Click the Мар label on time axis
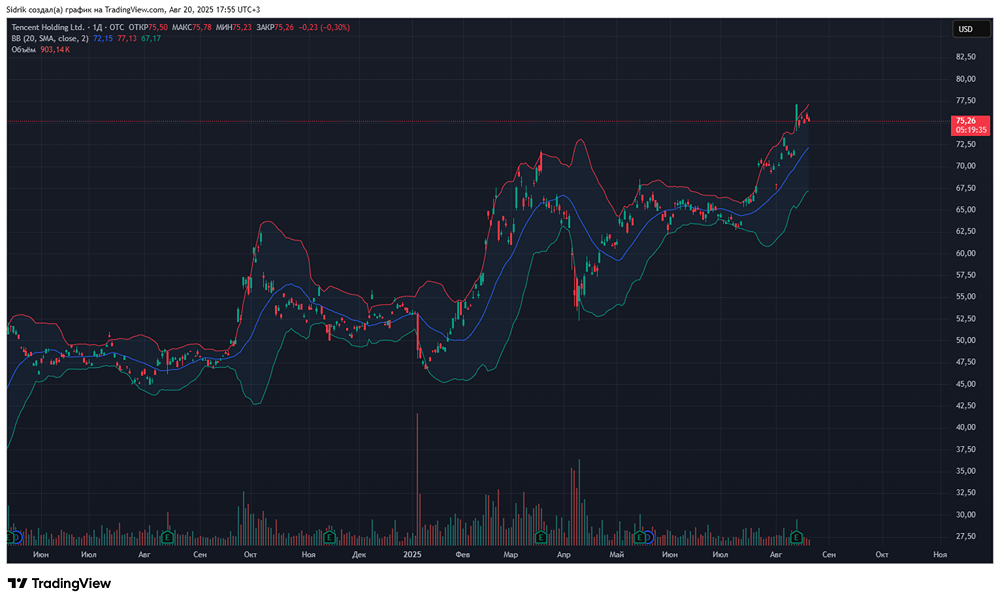Image resolution: width=1000 pixels, height=603 pixels. pos(510,555)
